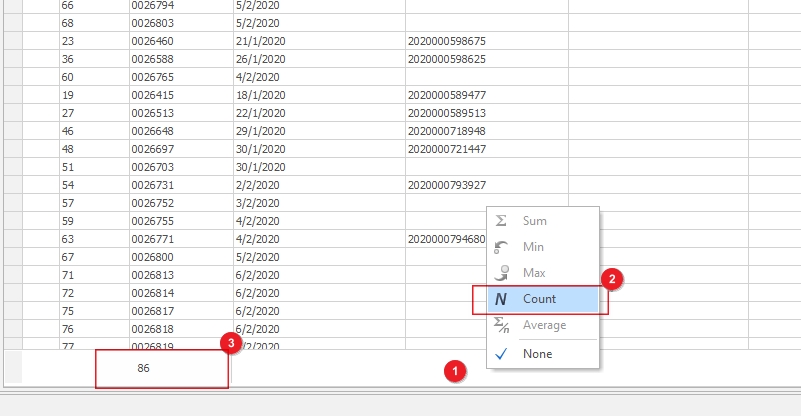The image size is (801, 416).
Task: Click red annotation badge number 2
Action: pos(616,280)
